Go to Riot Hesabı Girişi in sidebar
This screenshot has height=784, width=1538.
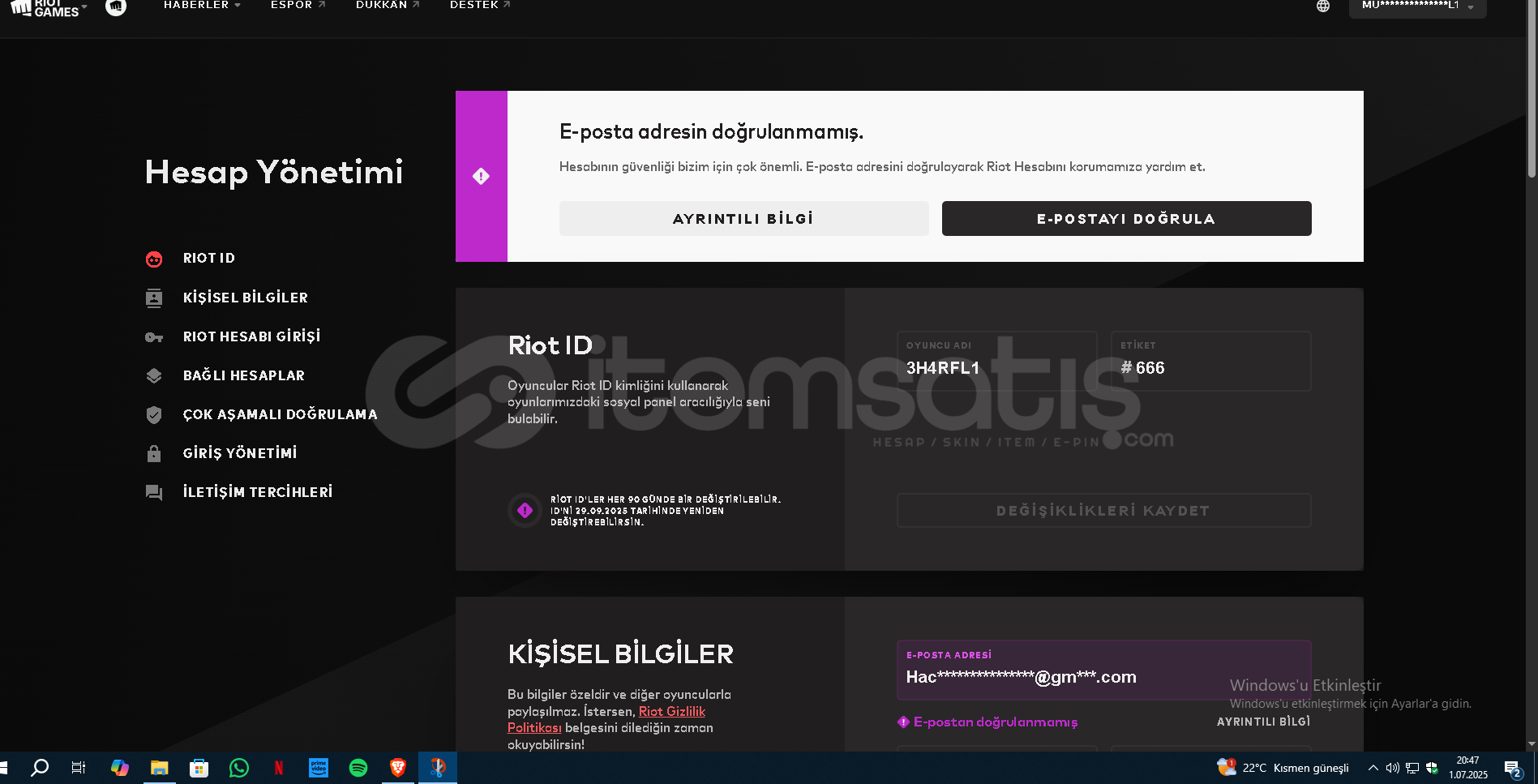coord(252,336)
